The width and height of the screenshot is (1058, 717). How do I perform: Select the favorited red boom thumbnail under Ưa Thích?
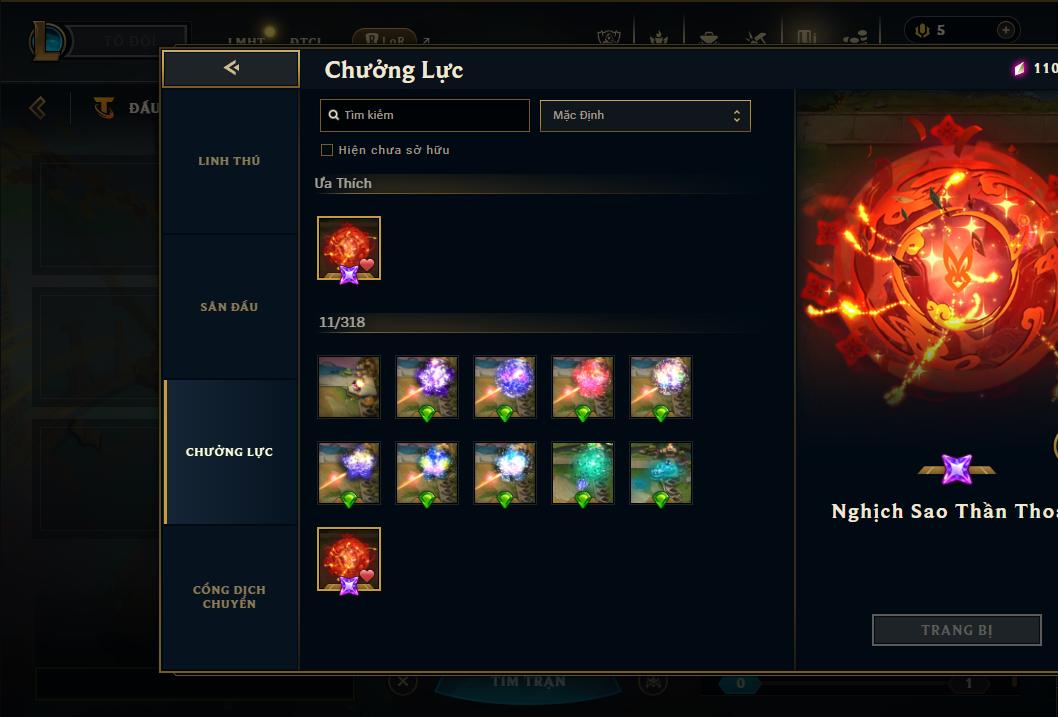click(x=349, y=248)
